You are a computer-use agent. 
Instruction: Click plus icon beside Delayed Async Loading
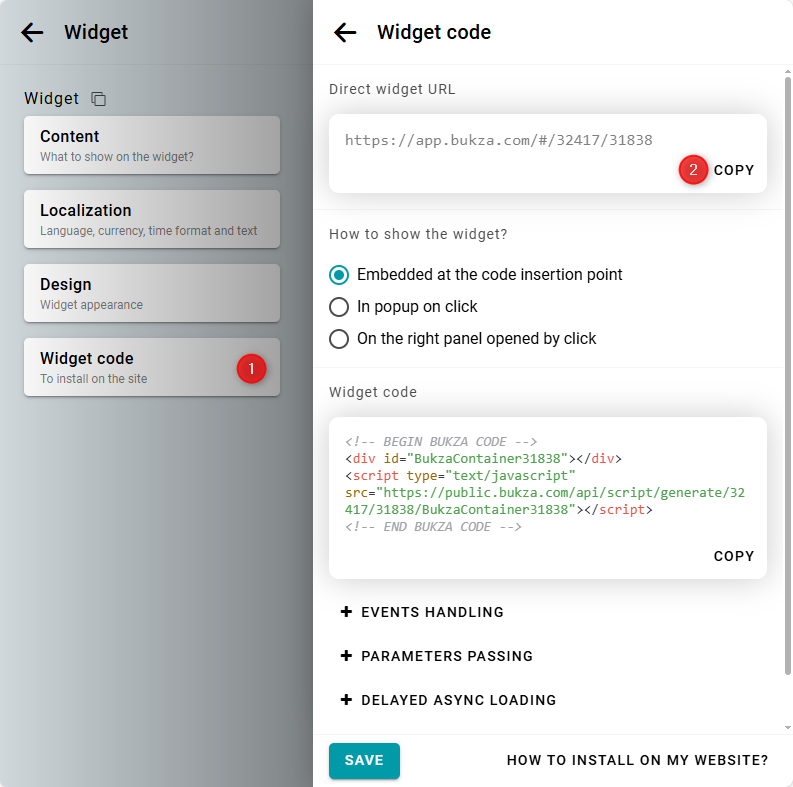point(347,700)
